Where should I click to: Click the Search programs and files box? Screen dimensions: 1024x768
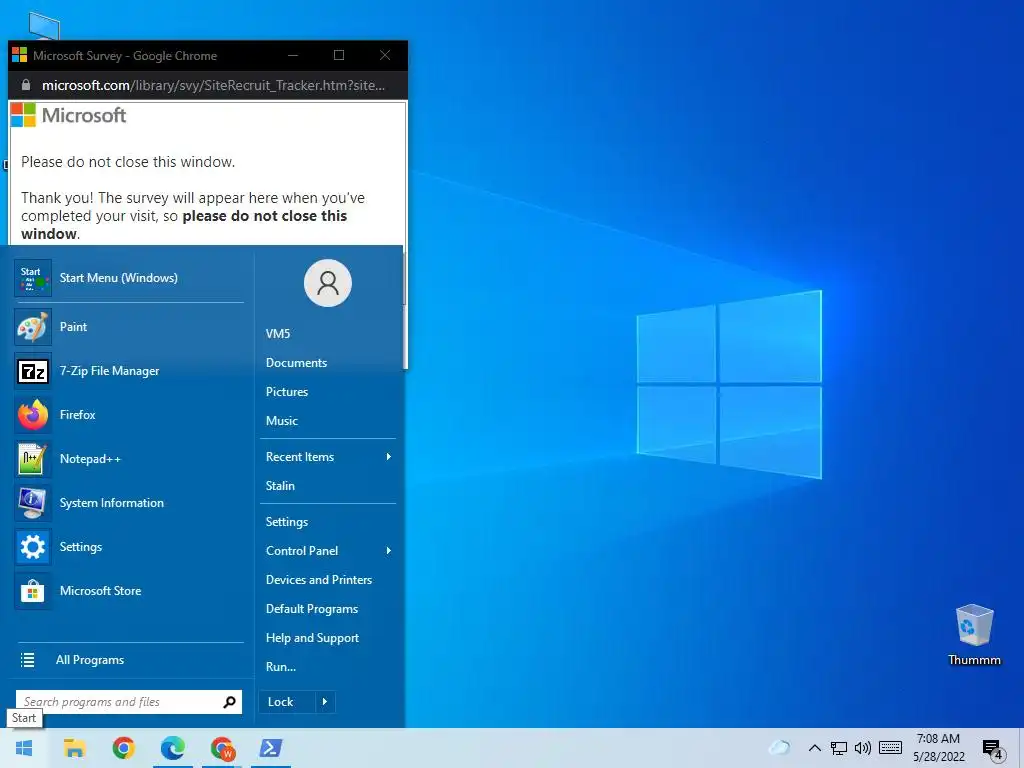click(129, 702)
